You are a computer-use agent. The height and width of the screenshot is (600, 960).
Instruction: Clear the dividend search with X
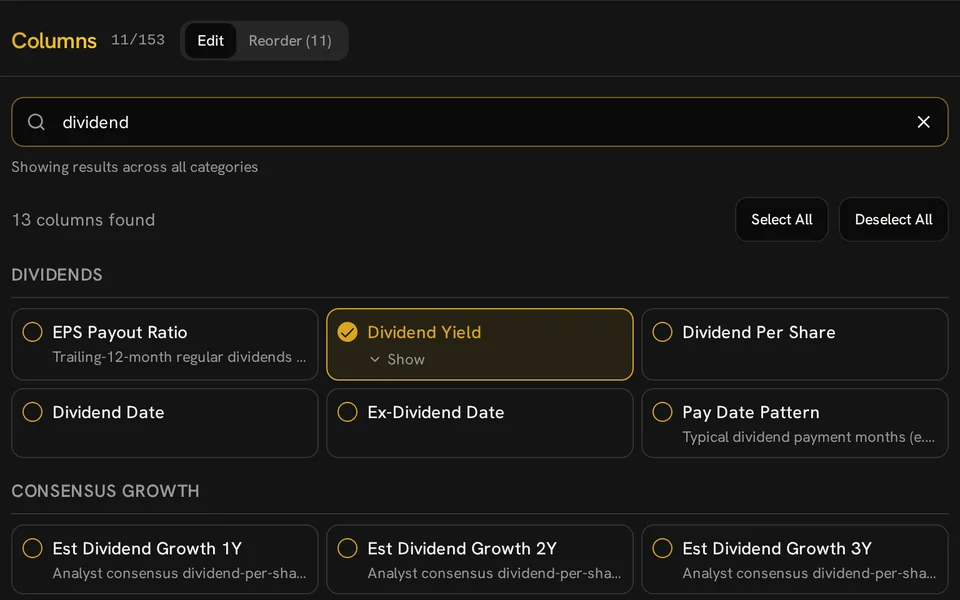(x=923, y=122)
